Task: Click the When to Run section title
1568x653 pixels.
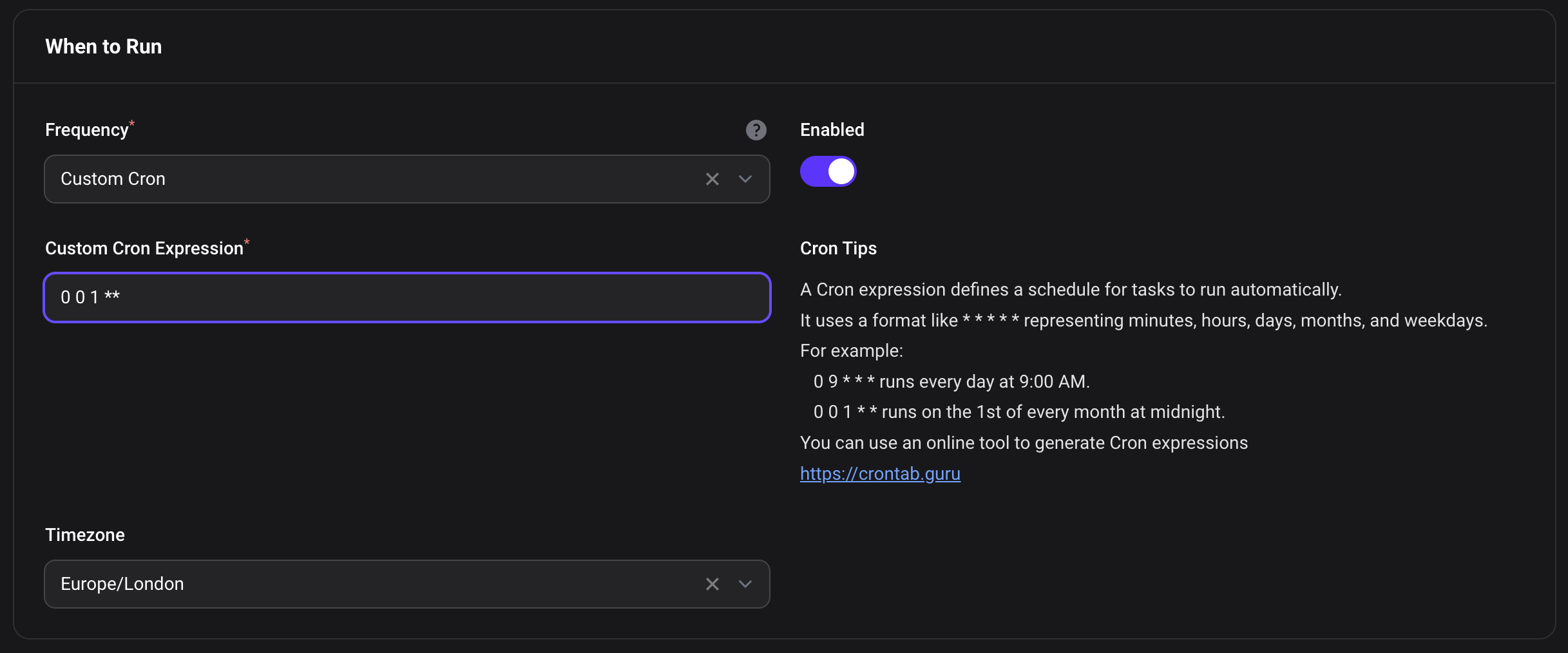Action: pyautogui.click(x=104, y=47)
